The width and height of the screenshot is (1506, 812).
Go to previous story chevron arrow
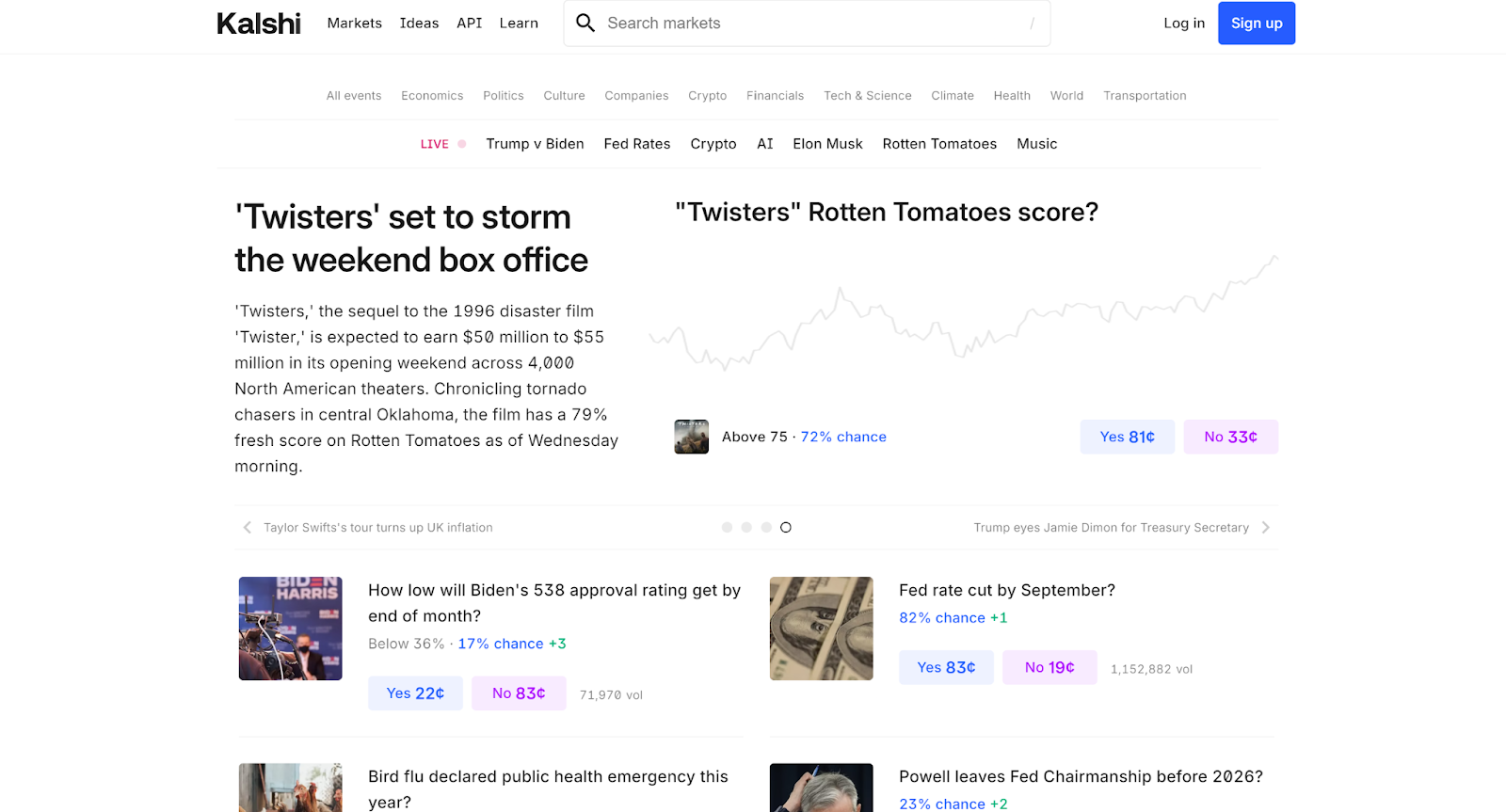(x=248, y=528)
